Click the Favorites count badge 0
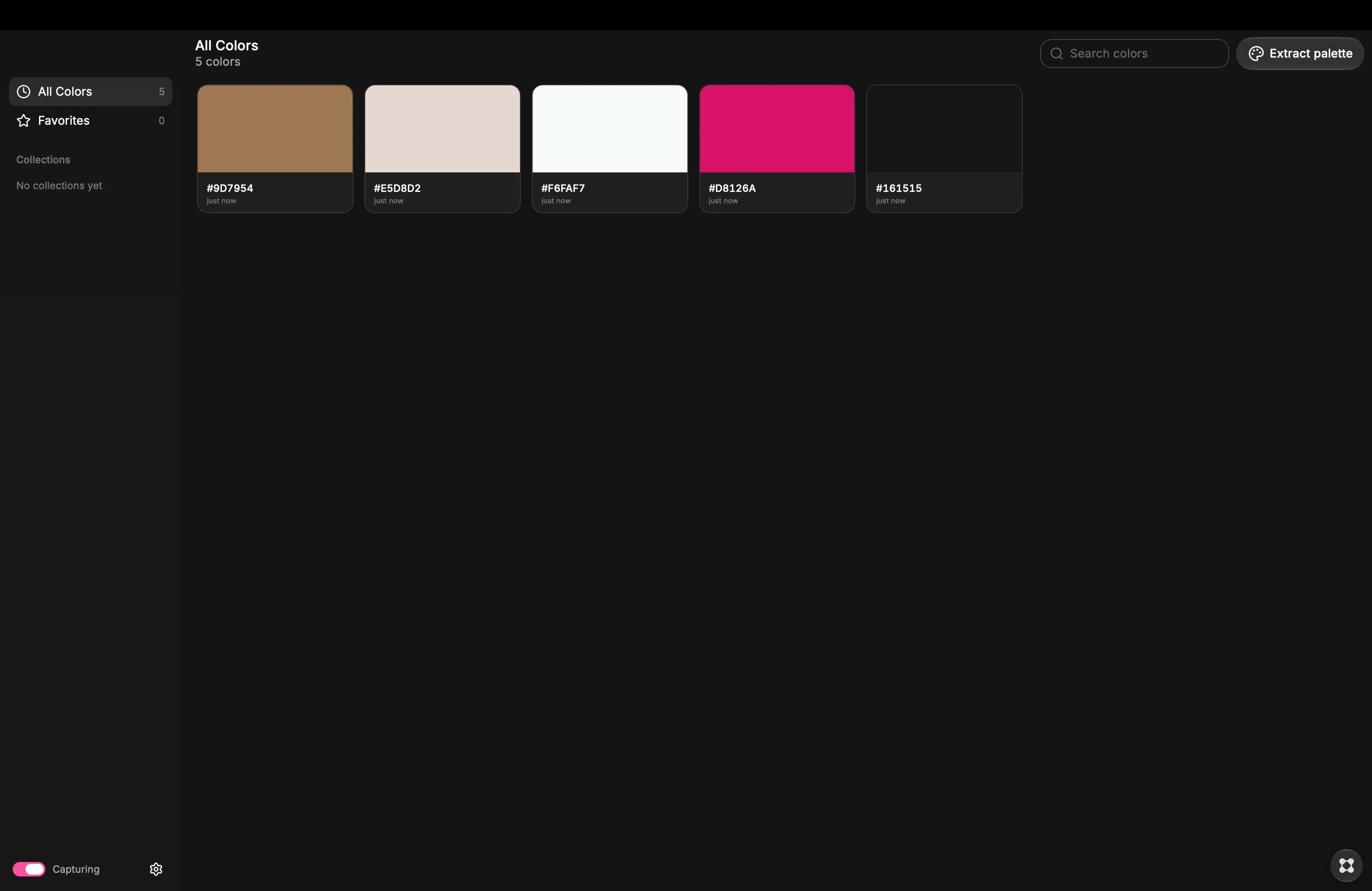 (x=162, y=121)
